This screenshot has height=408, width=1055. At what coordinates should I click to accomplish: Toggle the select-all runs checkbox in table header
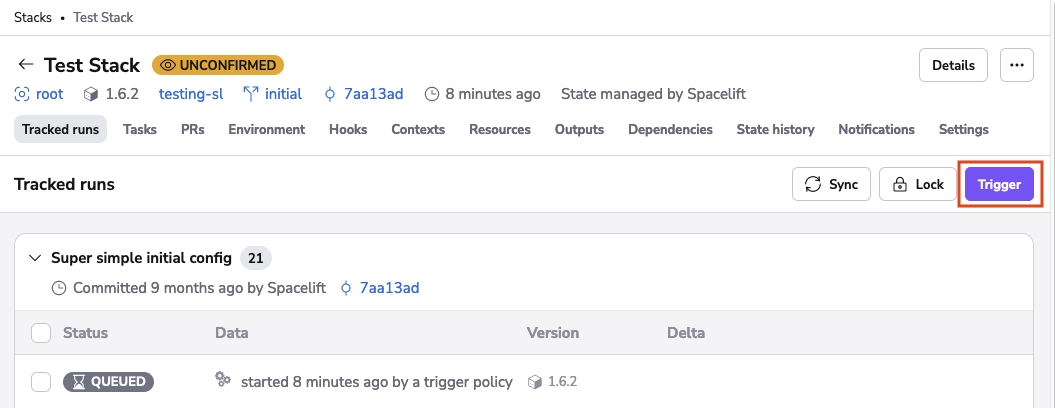[x=41, y=333]
